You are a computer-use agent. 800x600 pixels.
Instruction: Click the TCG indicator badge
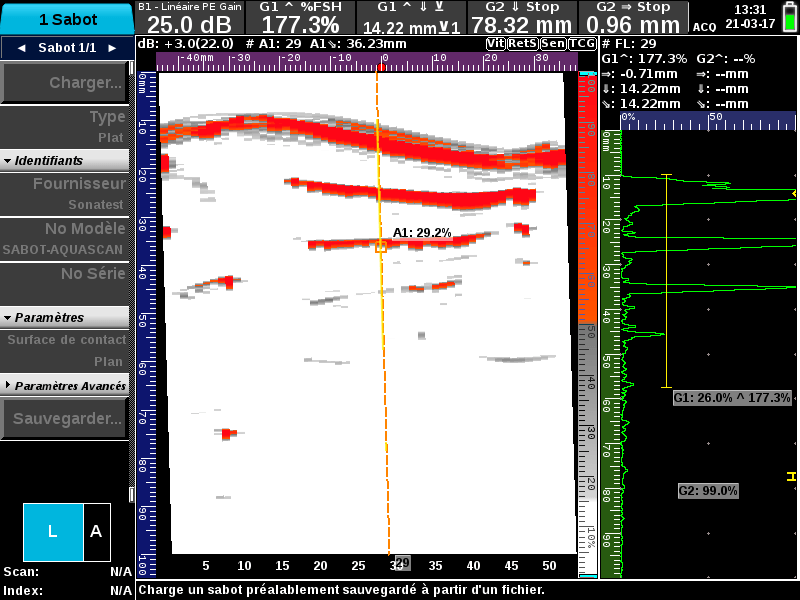point(582,44)
